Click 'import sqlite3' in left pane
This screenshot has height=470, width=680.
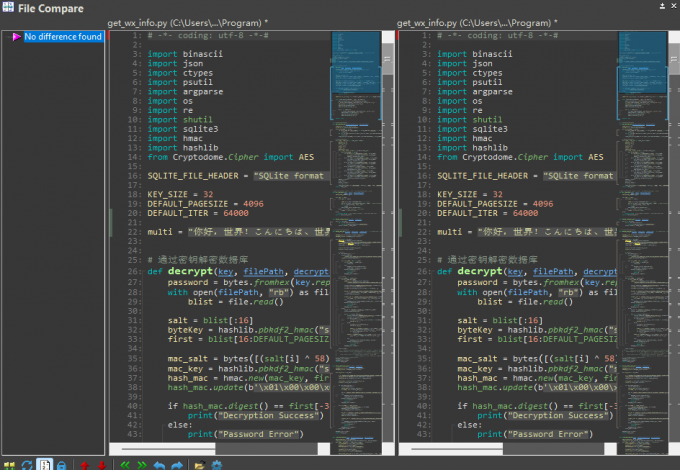[x=183, y=129]
